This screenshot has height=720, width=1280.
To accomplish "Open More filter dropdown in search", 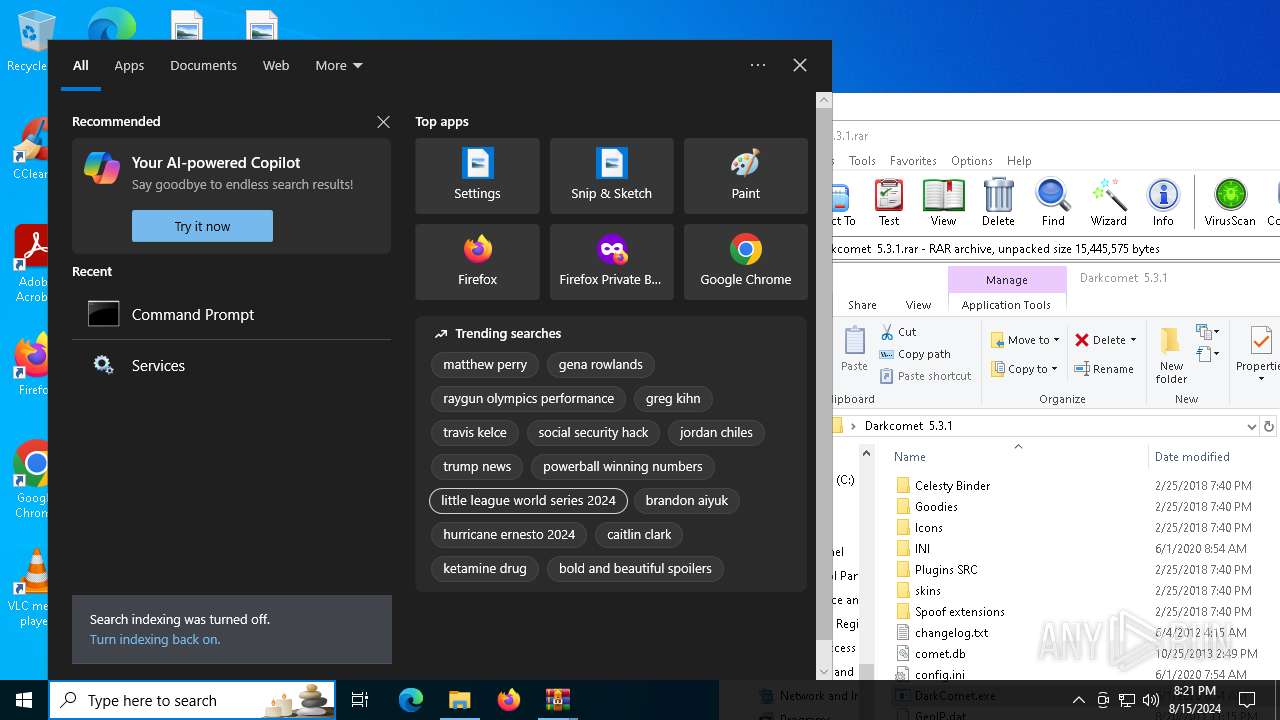I will (x=338, y=65).
